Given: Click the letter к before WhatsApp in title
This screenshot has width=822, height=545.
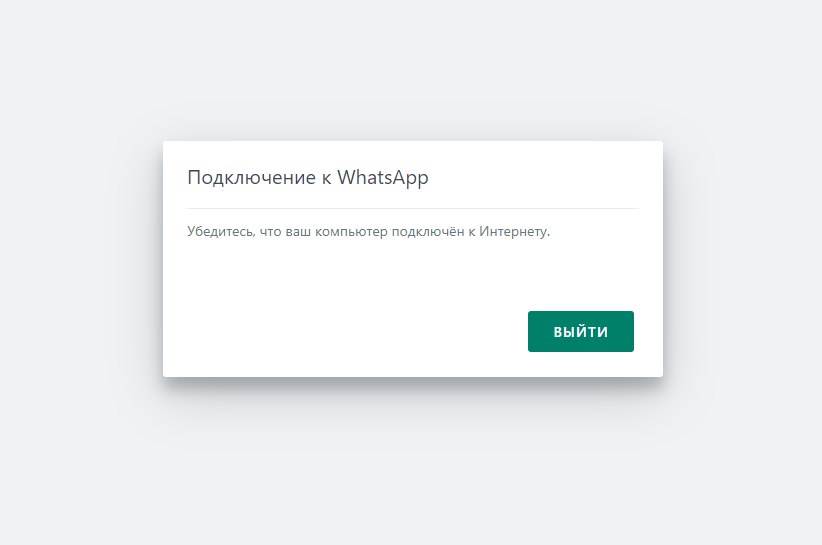Looking at the screenshot, I should pos(326,179).
